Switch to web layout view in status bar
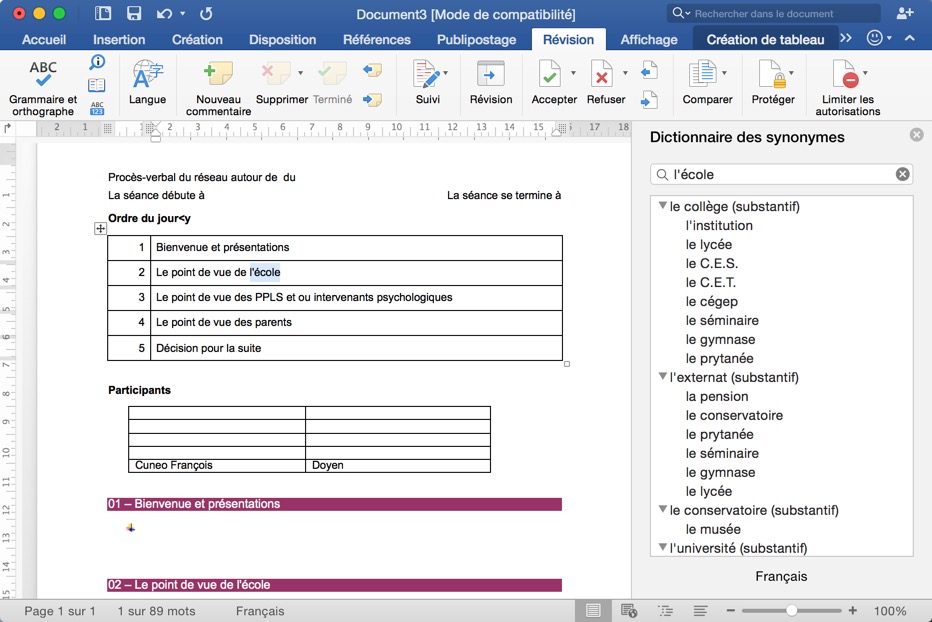The width and height of the screenshot is (932, 622). [629, 611]
